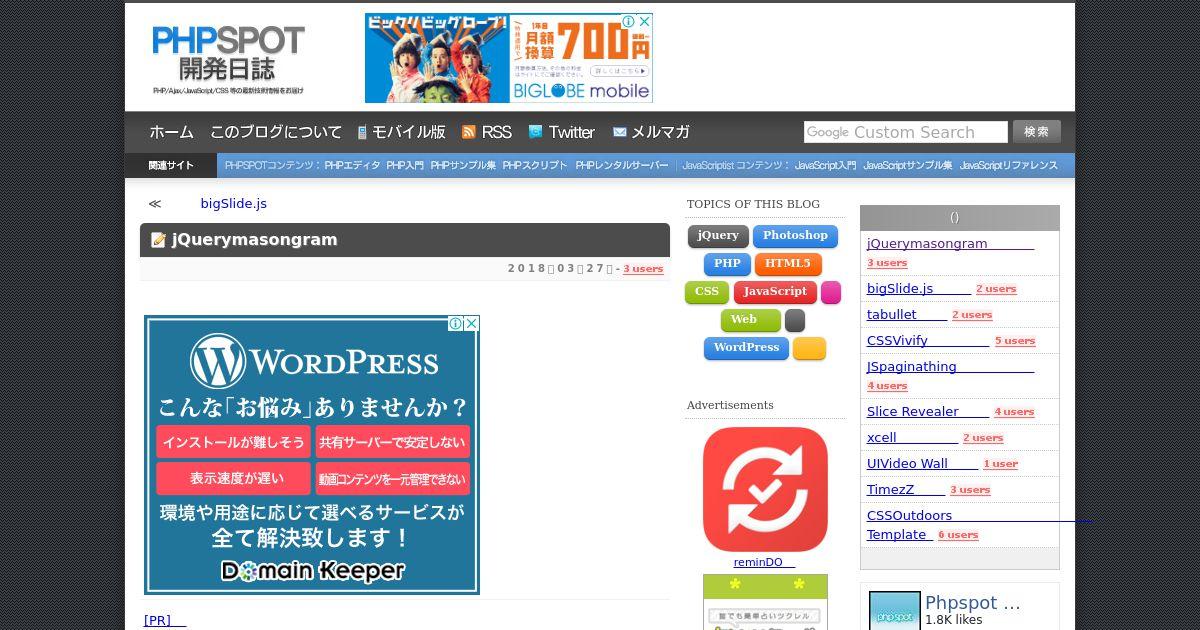1200x630 pixels.
Task: Open Phpspot Facebook page name
Action: point(973,603)
